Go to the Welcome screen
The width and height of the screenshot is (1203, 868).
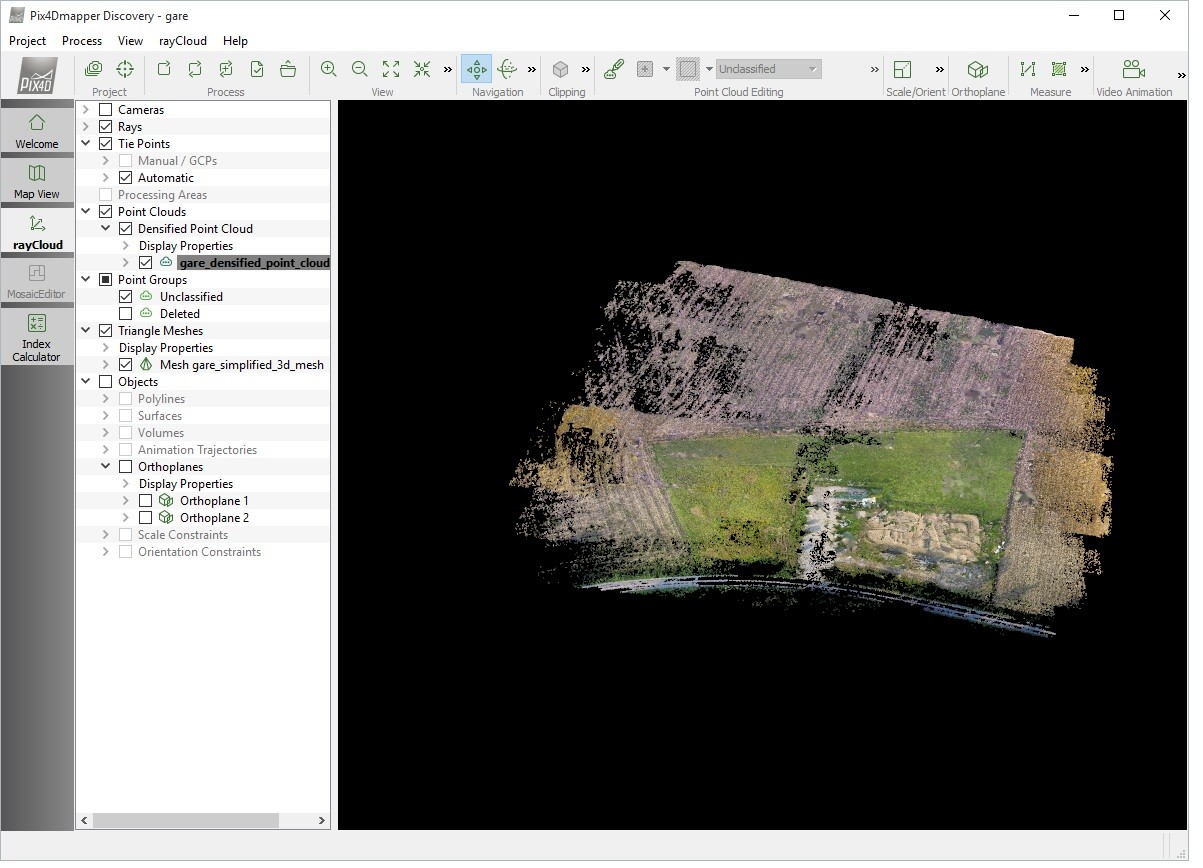coord(37,130)
